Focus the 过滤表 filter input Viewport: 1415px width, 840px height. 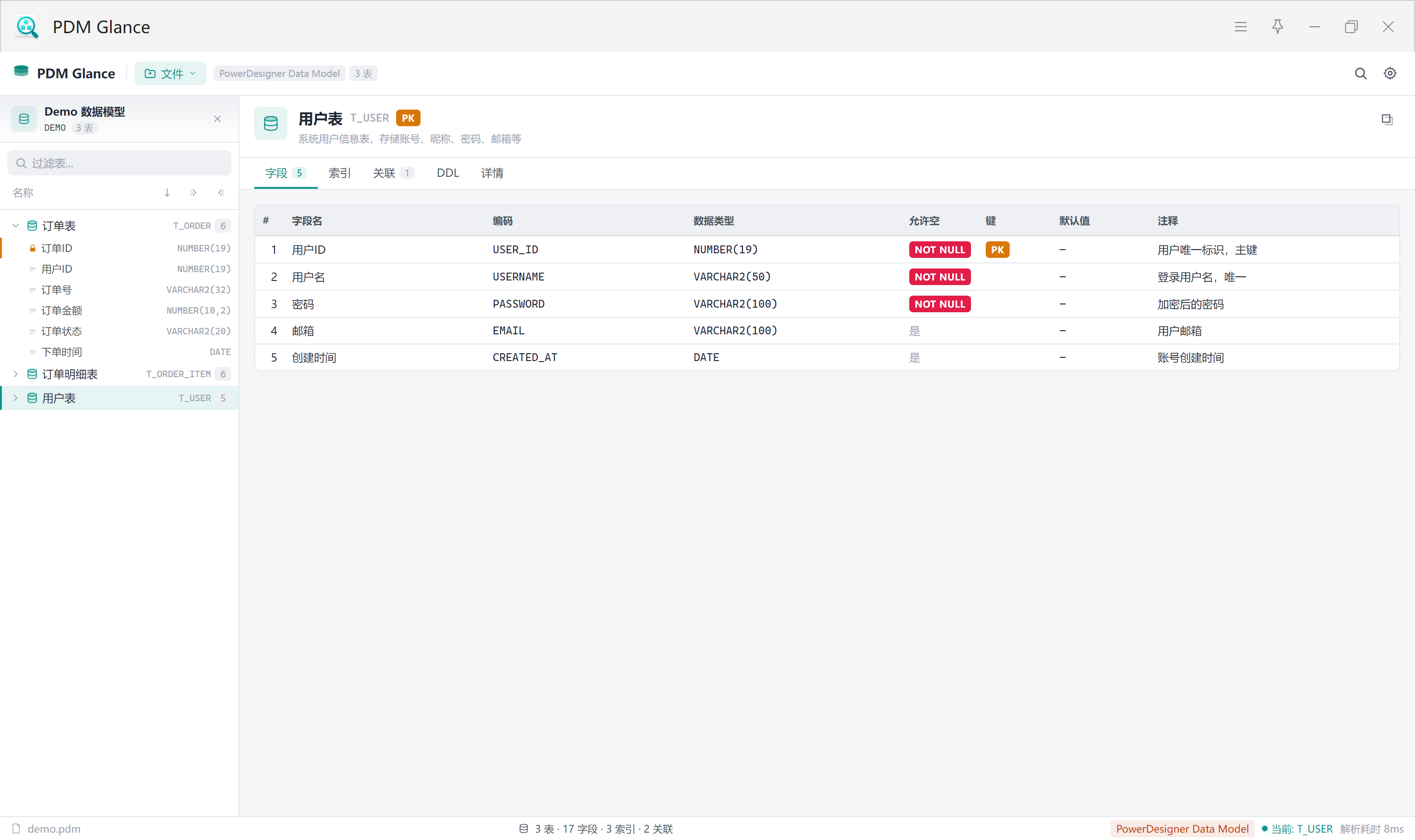119,163
